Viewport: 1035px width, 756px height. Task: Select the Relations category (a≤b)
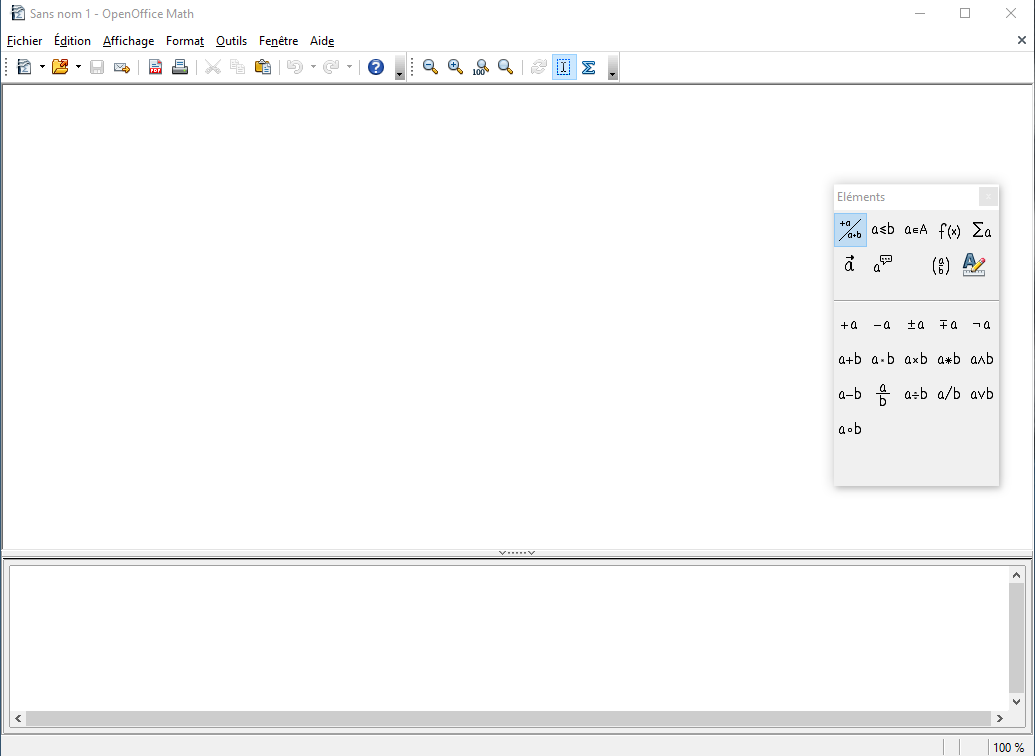[x=883, y=230]
